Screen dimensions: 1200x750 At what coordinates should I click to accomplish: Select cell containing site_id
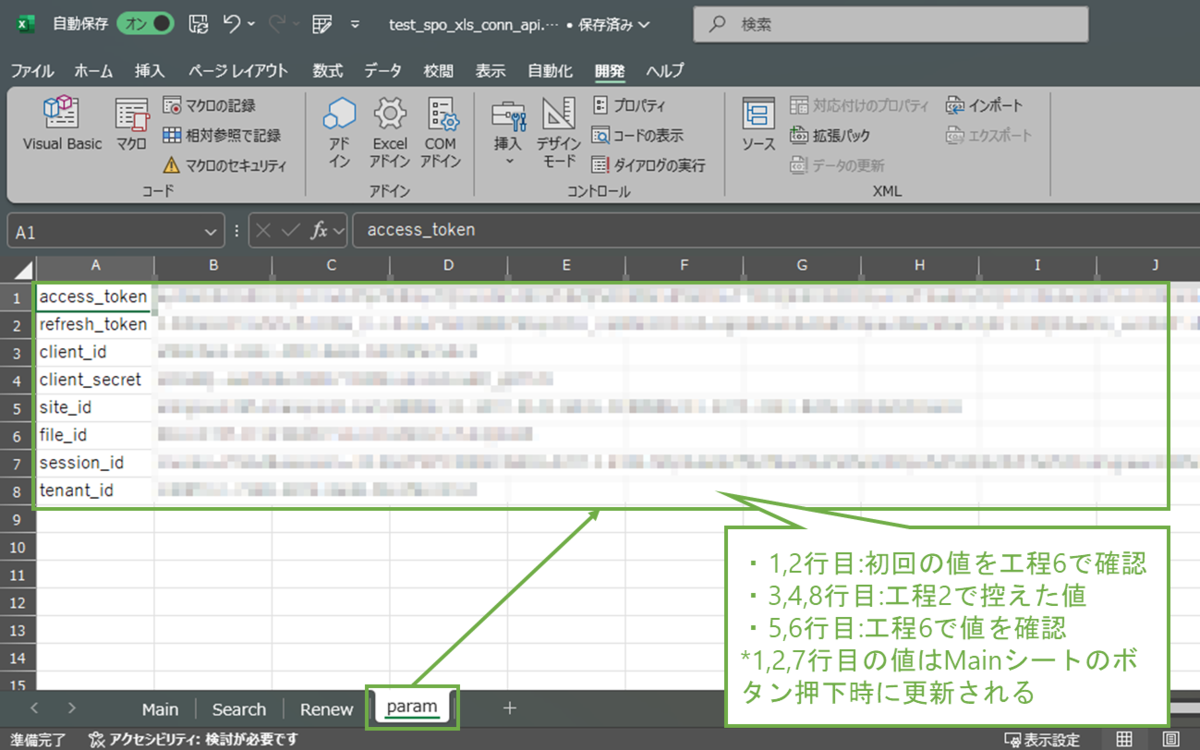coord(94,408)
